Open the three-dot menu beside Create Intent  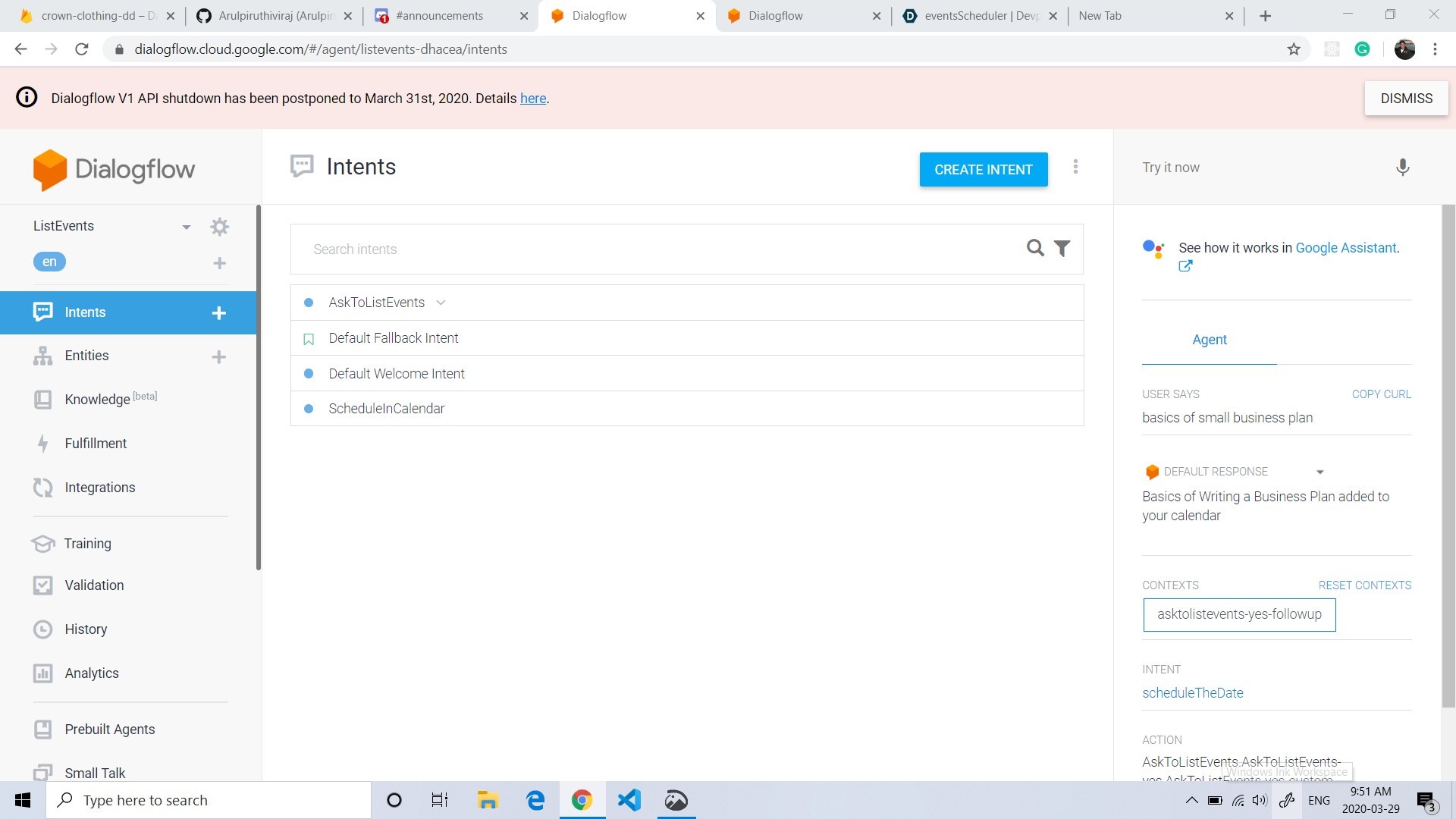point(1075,167)
